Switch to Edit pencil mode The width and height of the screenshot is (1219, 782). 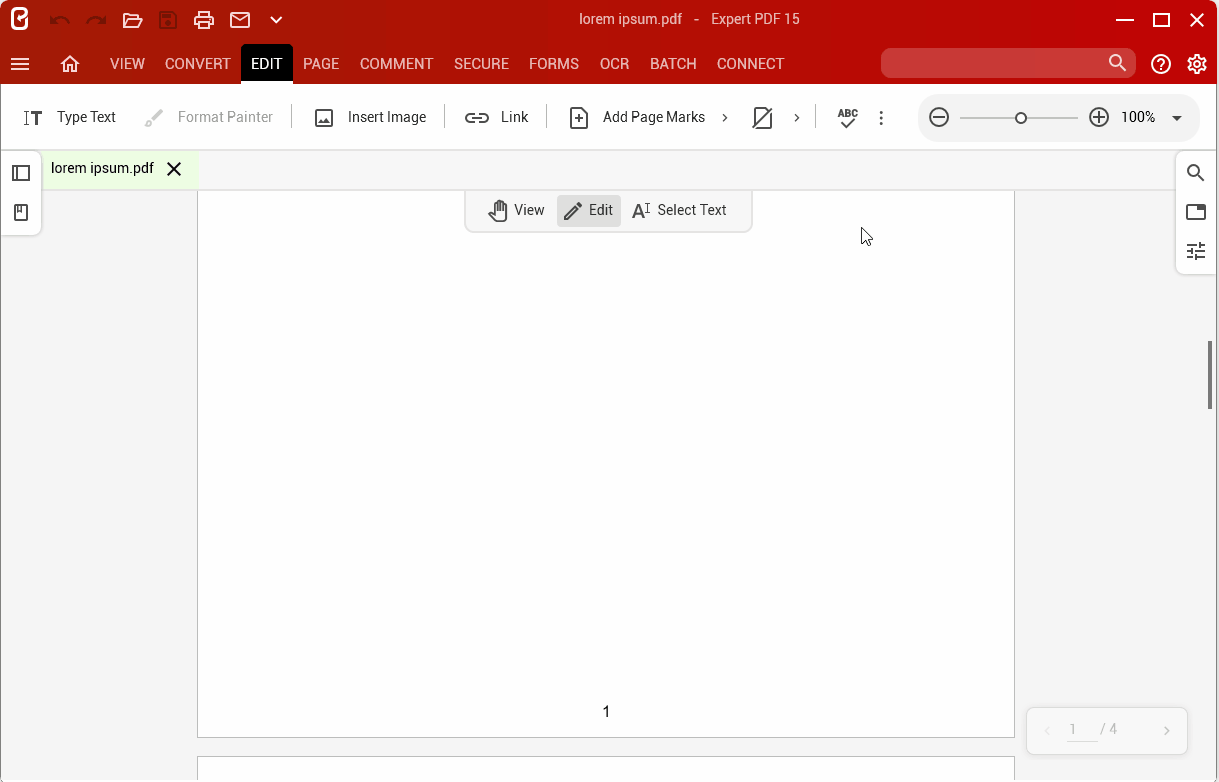pos(589,210)
